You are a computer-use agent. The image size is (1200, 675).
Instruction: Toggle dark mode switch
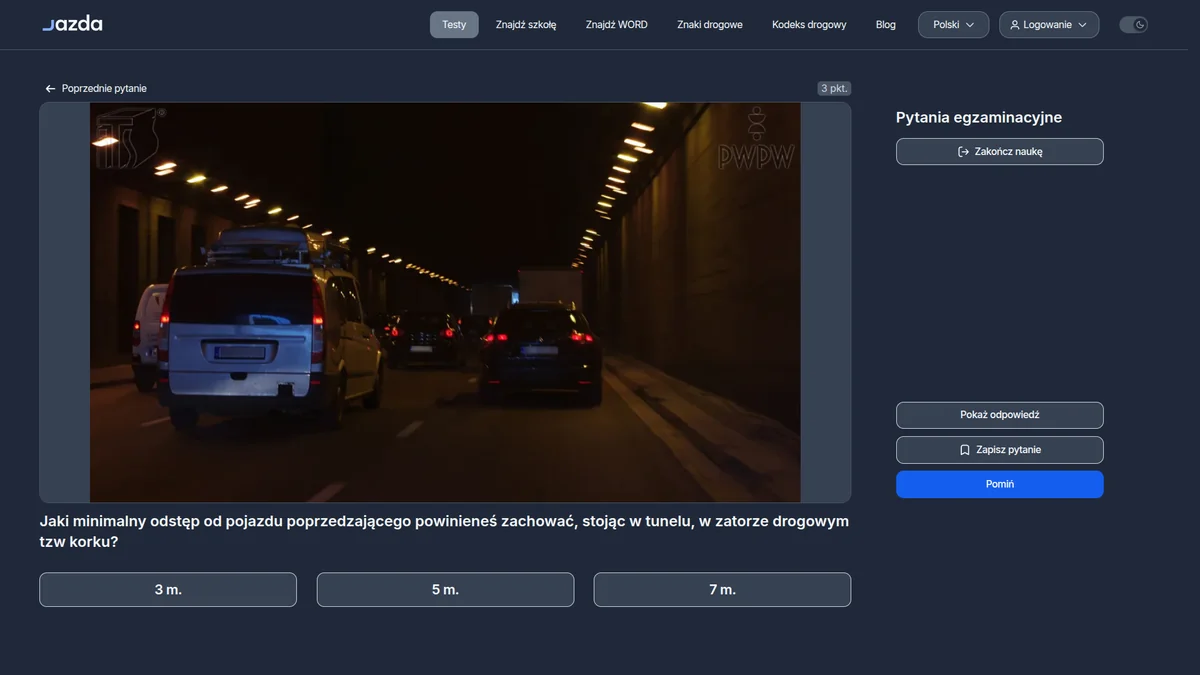[1133, 25]
